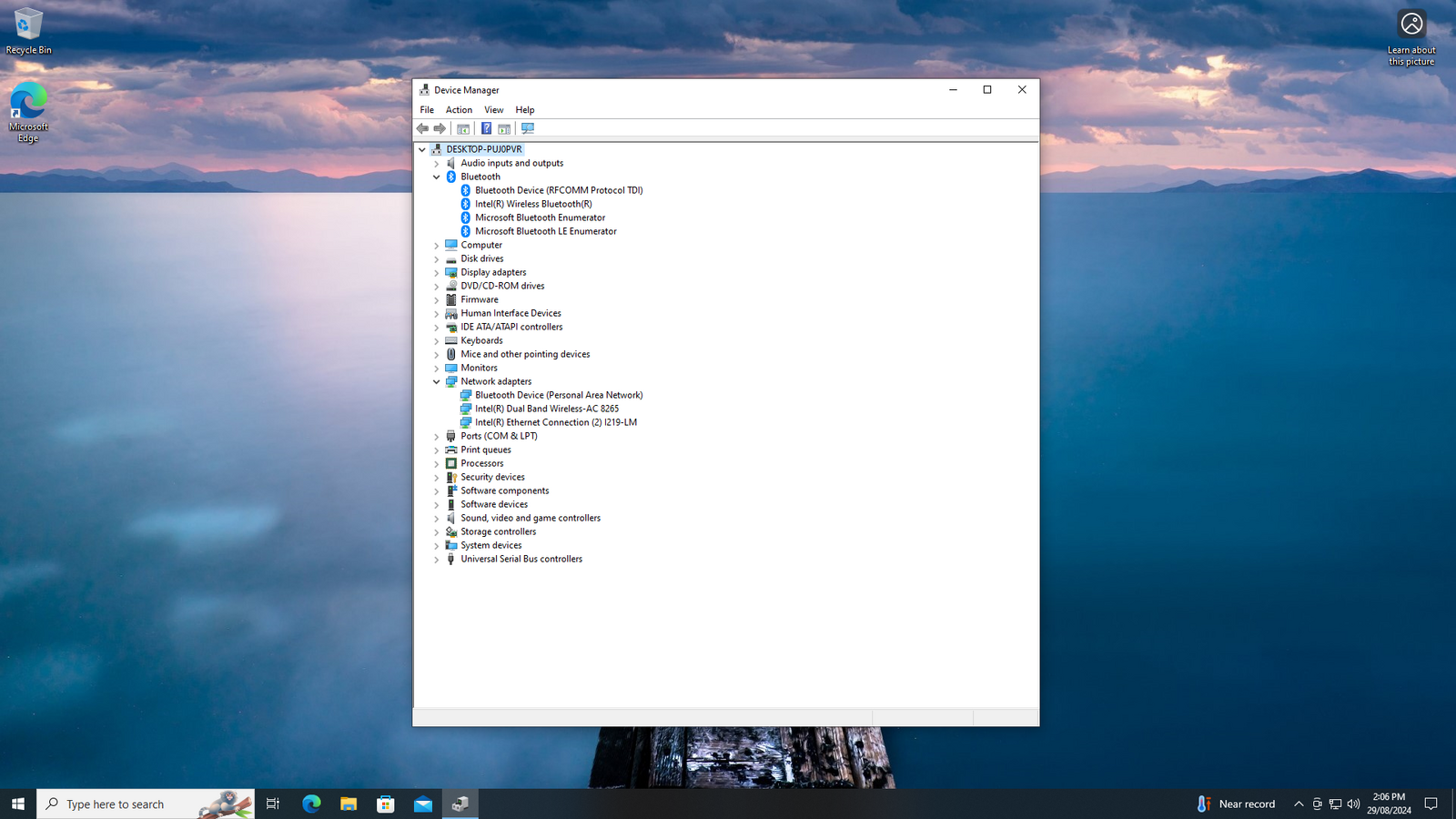Click the Firmware chip icon

tap(451, 299)
